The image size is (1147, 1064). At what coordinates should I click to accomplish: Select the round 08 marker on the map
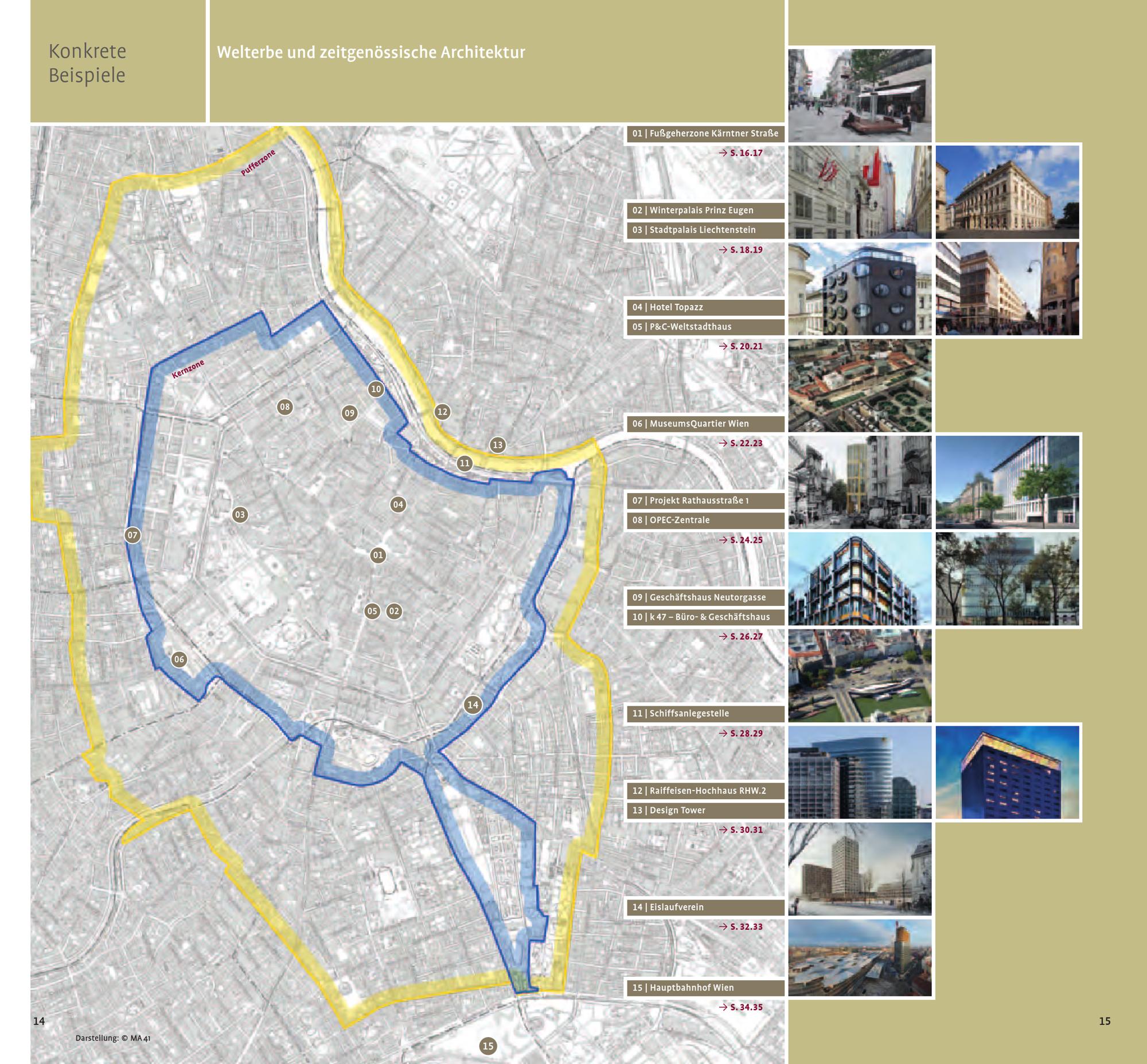(284, 407)
